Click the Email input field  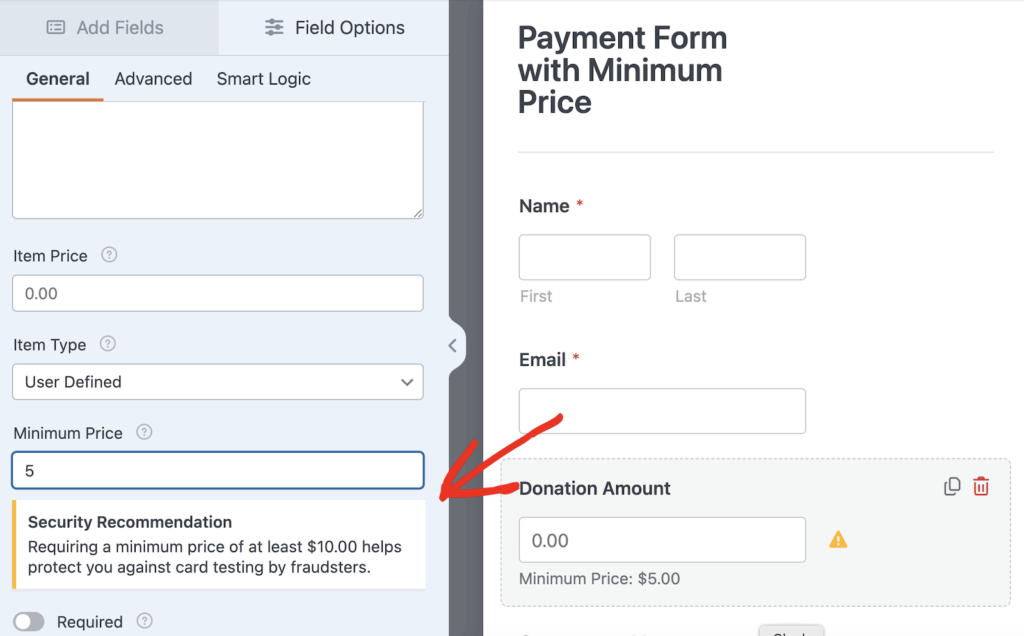[x=662, y=411]
